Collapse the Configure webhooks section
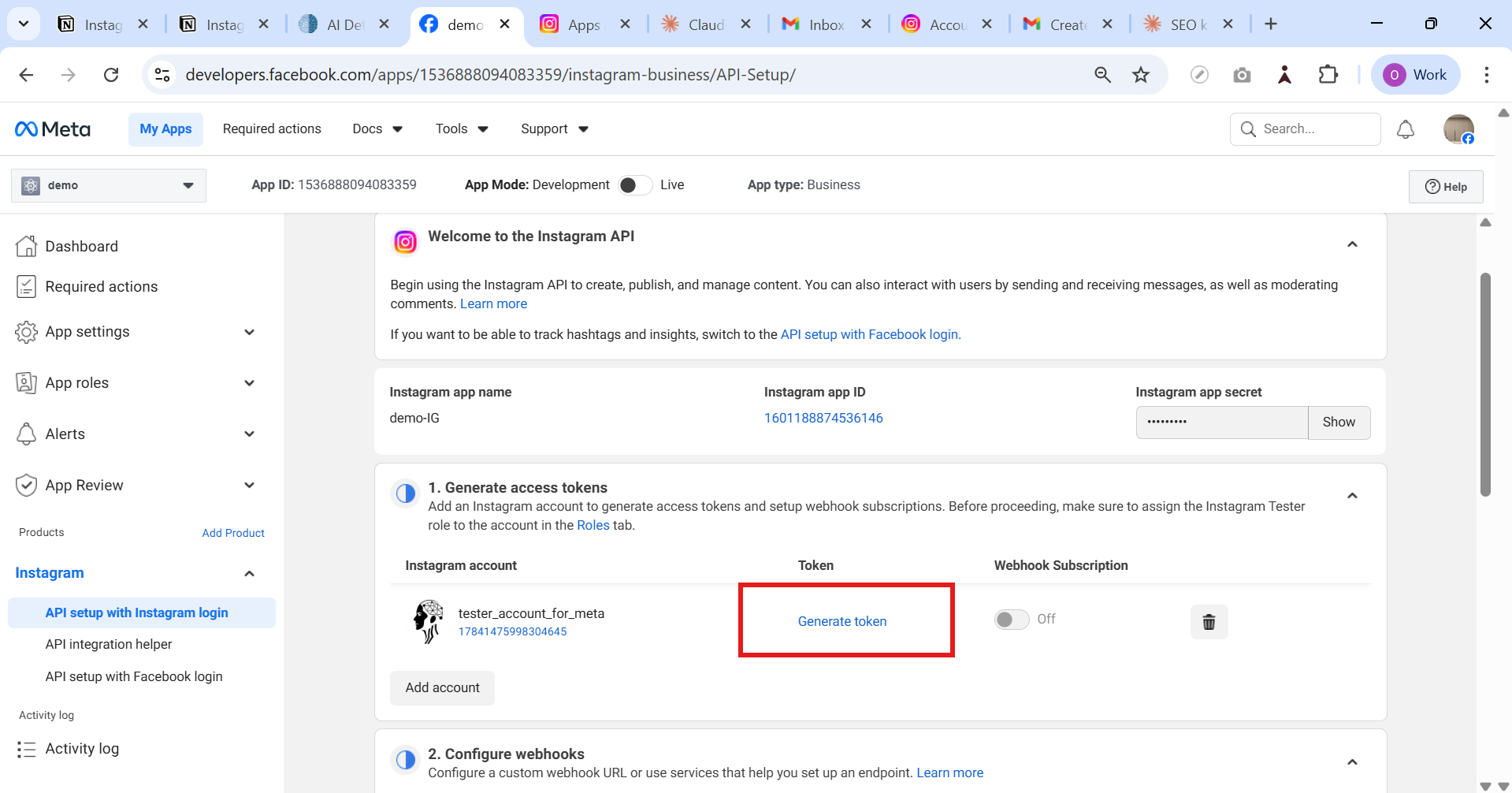The width and height of the screenshot is (1512, 793). [1352, 762]
